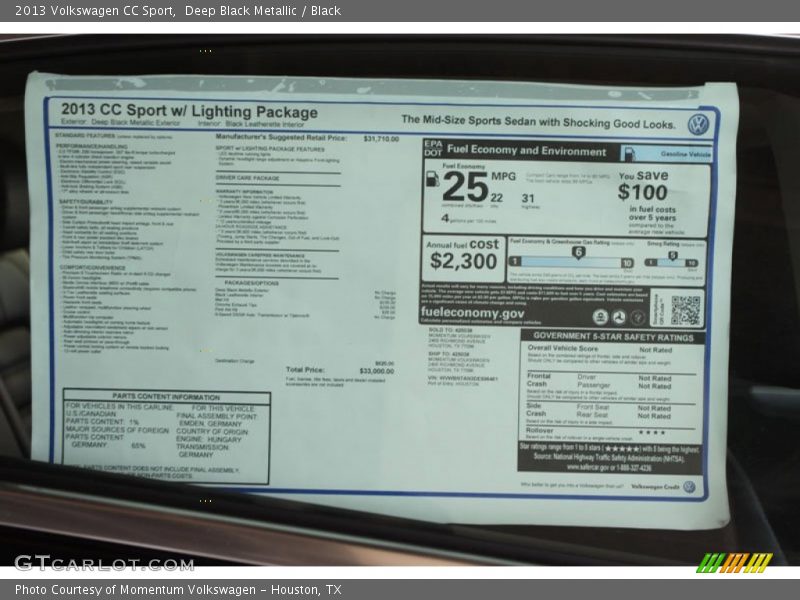Click the top caption "2013 Volkswagen CC Sport, Deep Black Metallic / Black"
Screen dimensions: 800x600
(178, 11)
